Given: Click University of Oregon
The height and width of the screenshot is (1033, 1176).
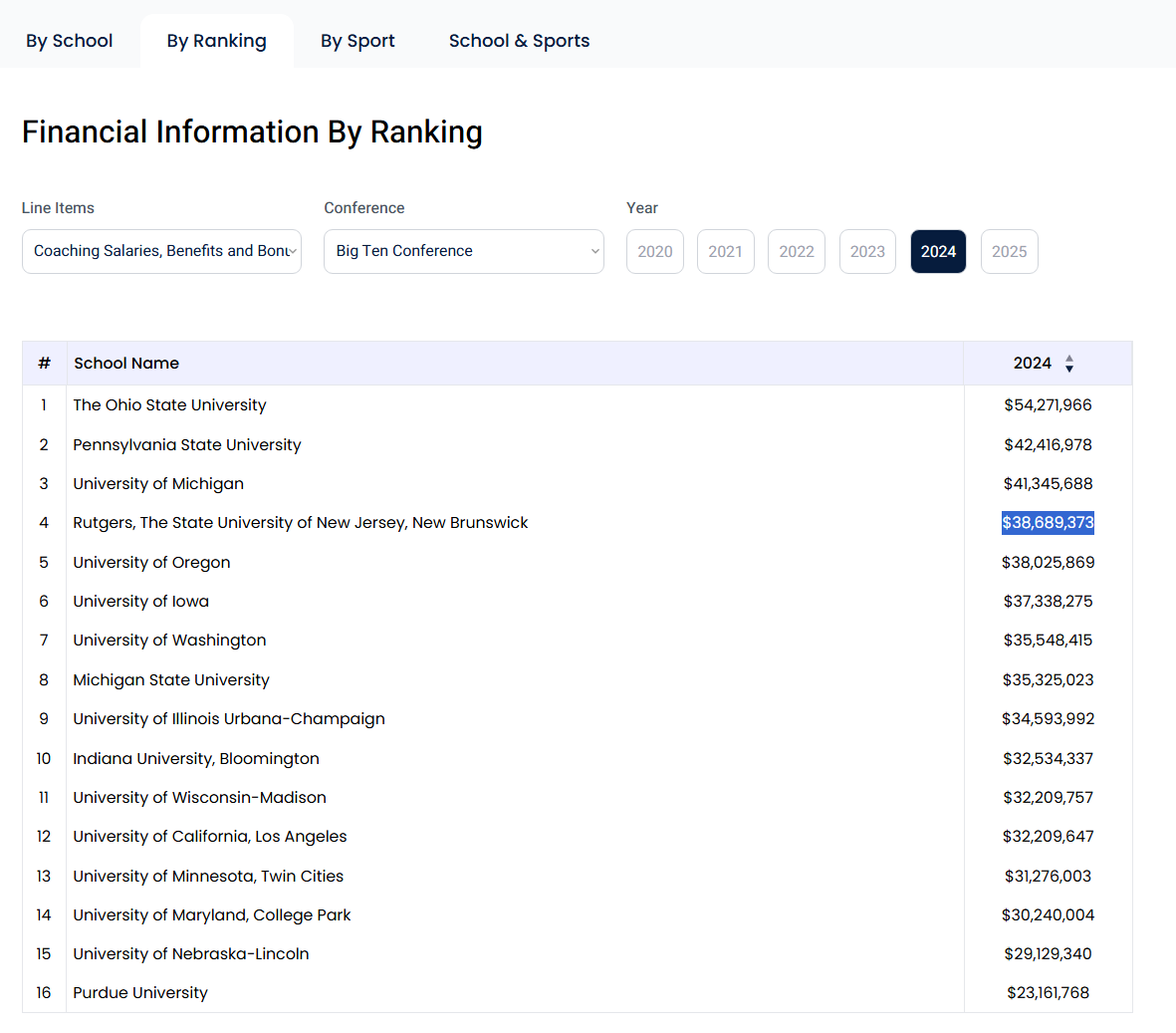Looking at the screenshot, I should pyautogui.click(x=151, y=563).
